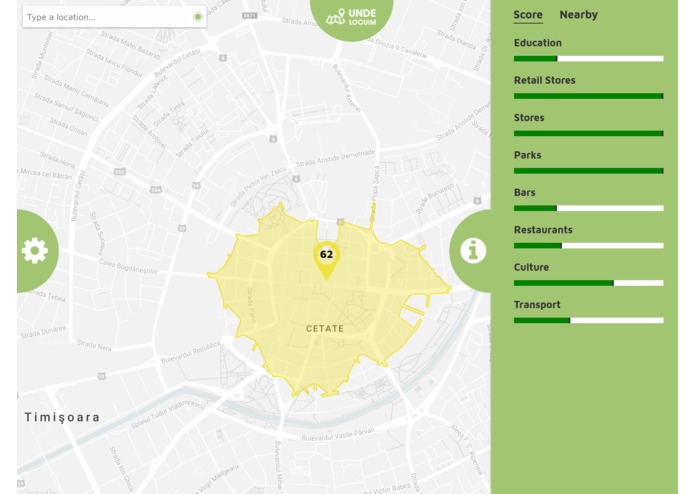Click the CETATE district label on map
This screenshot has width=695, height=494.
(x=325, y=329)
